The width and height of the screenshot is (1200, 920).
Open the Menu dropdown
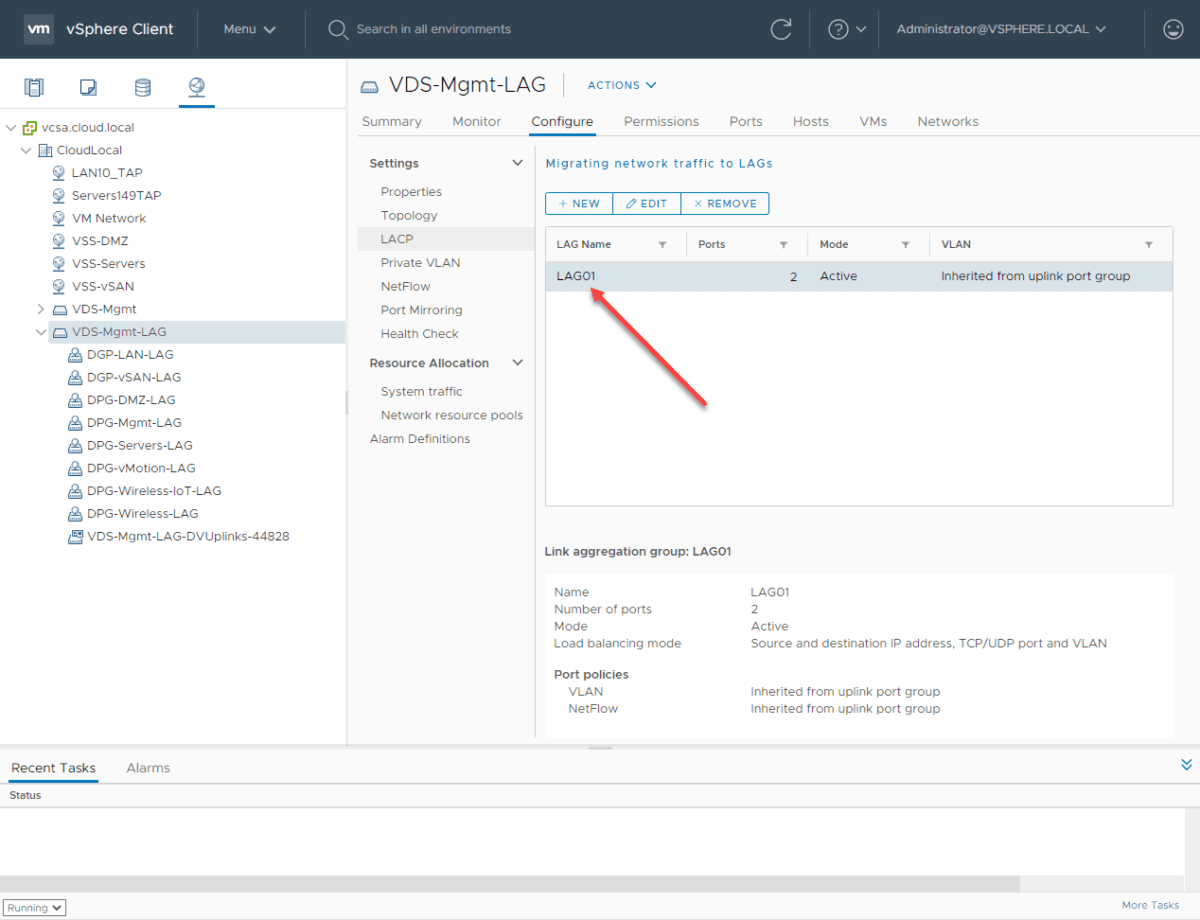248,29
